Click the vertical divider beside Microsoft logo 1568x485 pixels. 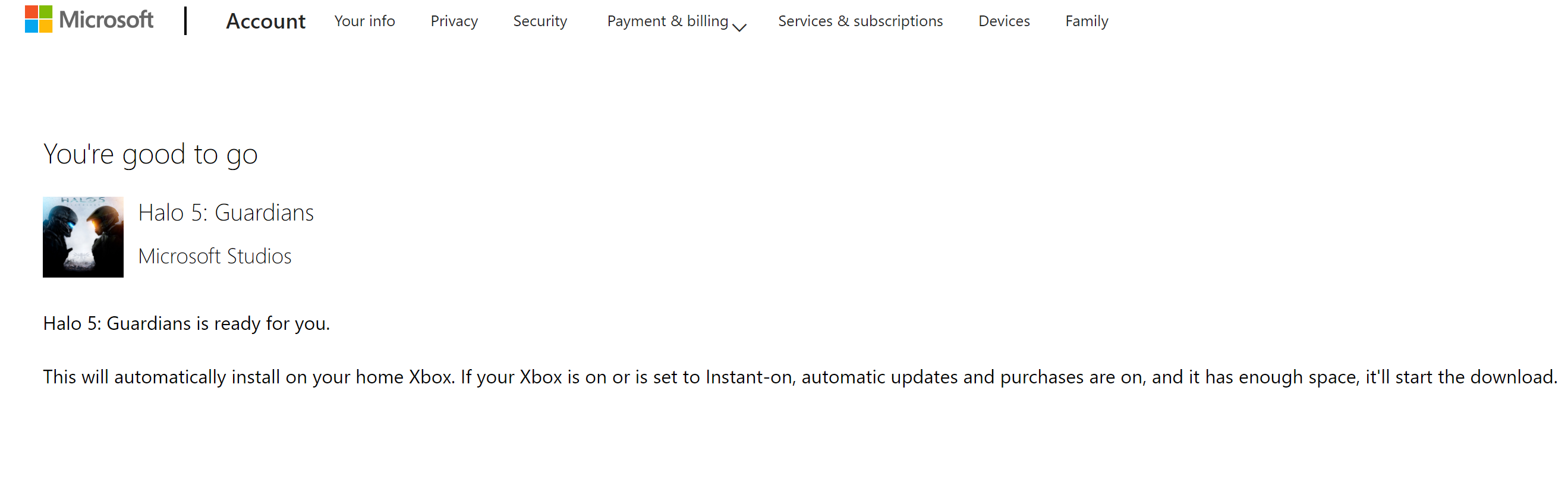coord(185,21)
